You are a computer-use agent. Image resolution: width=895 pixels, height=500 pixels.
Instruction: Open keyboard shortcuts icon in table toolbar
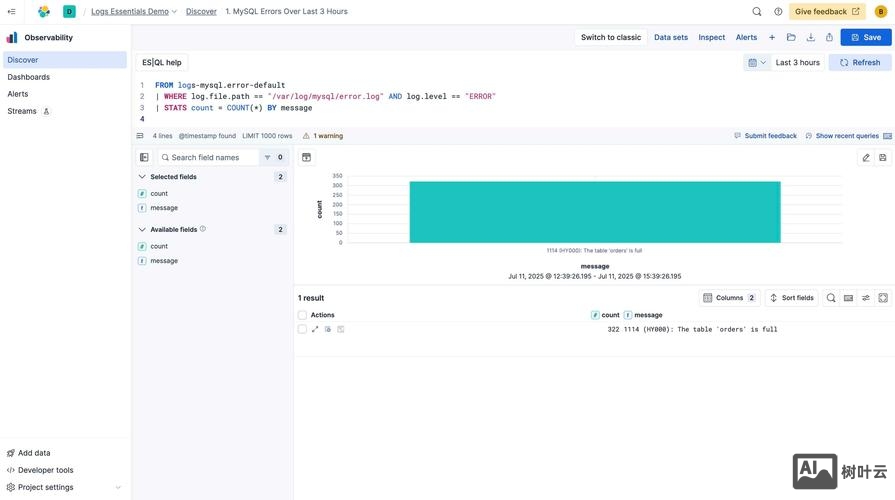click(x=849, y=298)
